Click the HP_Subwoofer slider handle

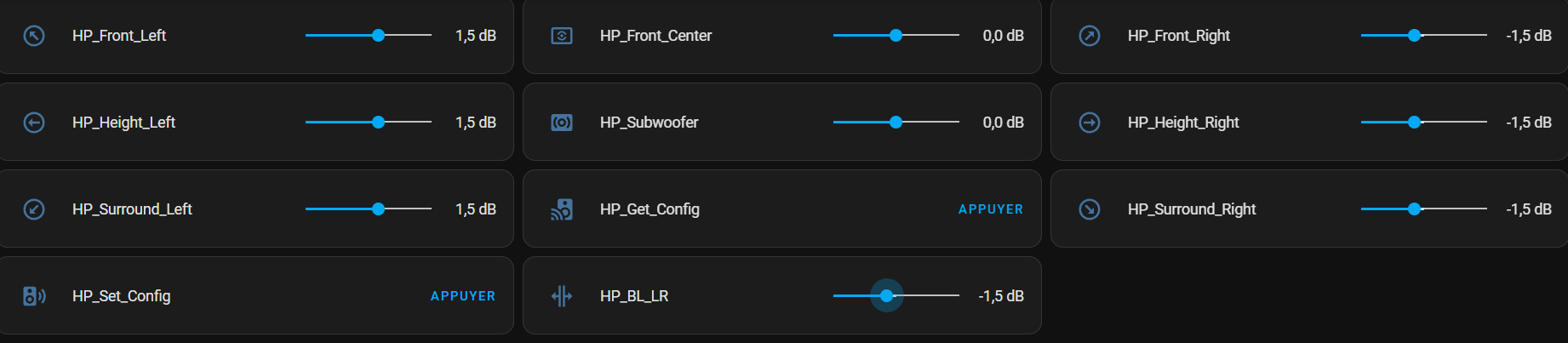pos(896,122)
